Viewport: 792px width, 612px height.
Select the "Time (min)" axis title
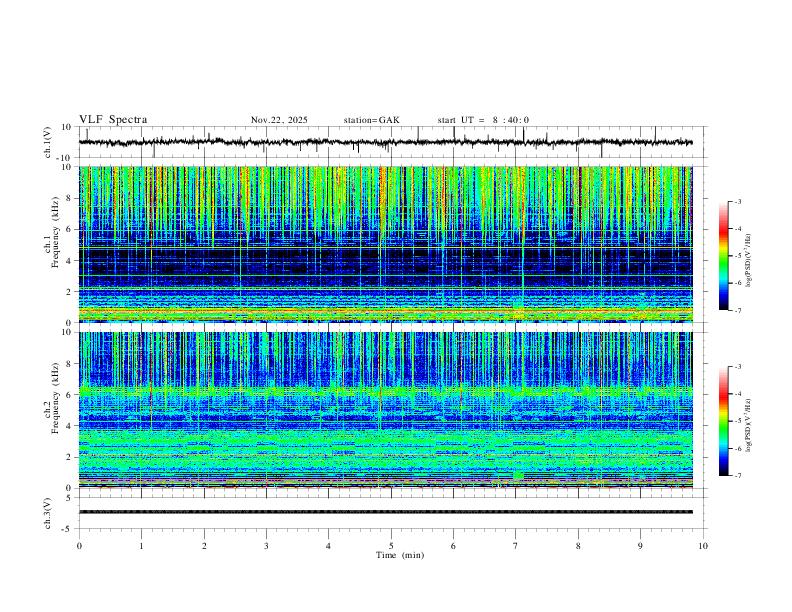(x=400, y=555)
